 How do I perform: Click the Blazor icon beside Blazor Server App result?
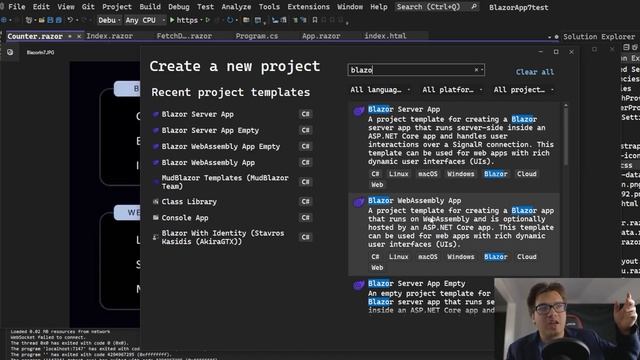pyautogui.click(x=359, y=111)
